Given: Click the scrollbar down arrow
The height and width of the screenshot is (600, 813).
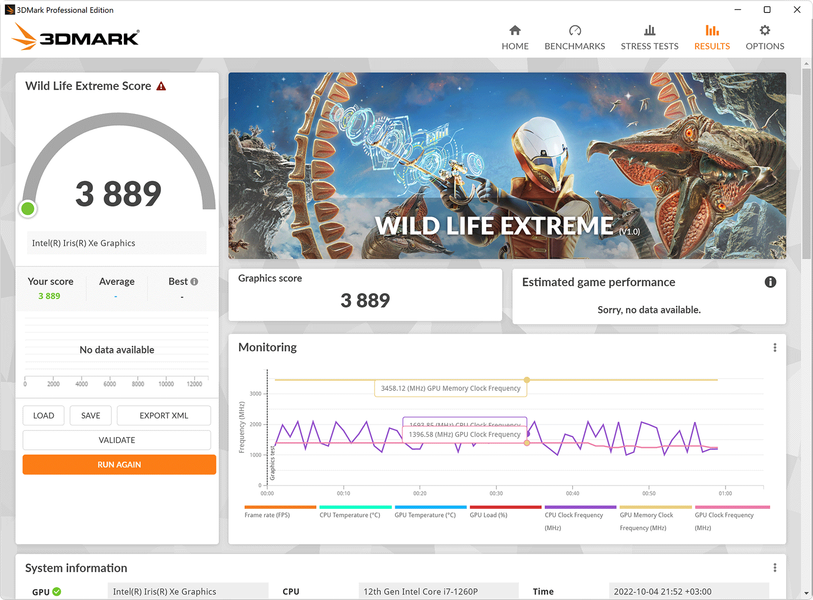Looking at the screenshot, I should coord(806,592).
